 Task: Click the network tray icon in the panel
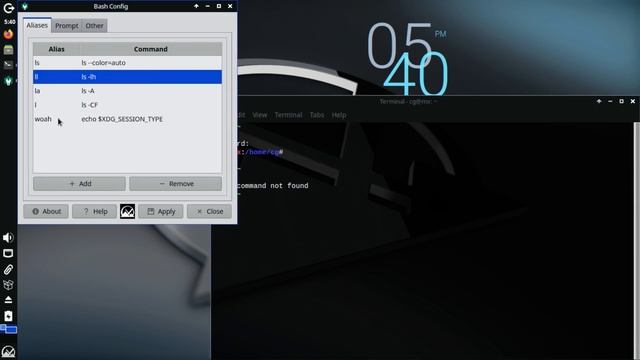(8, 253)
